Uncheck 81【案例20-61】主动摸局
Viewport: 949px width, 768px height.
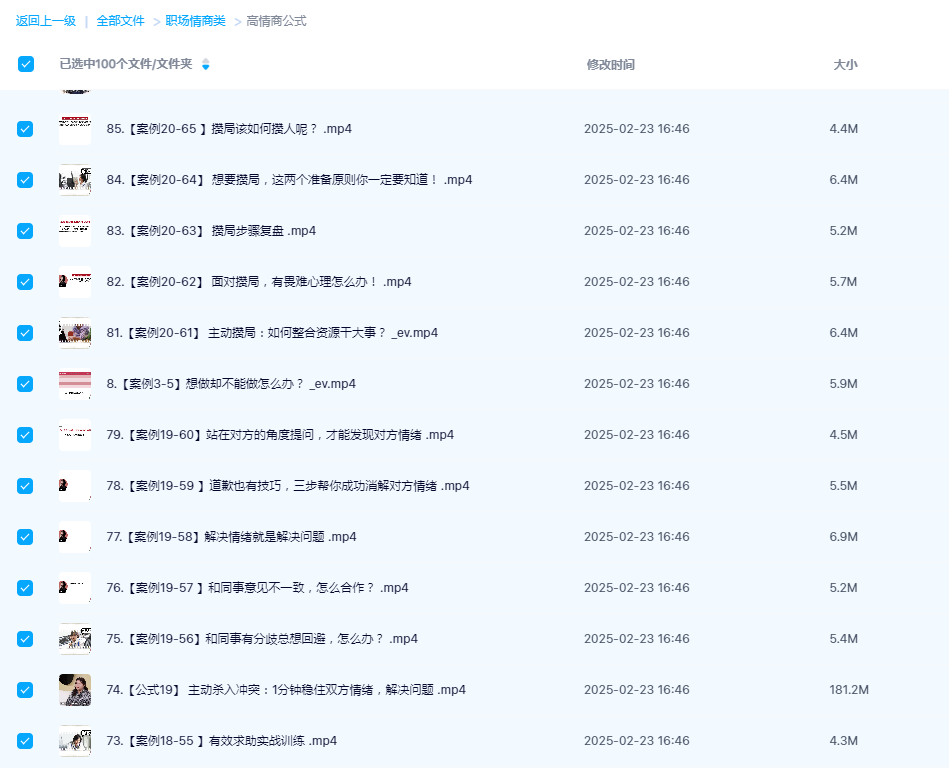(24, 332)
